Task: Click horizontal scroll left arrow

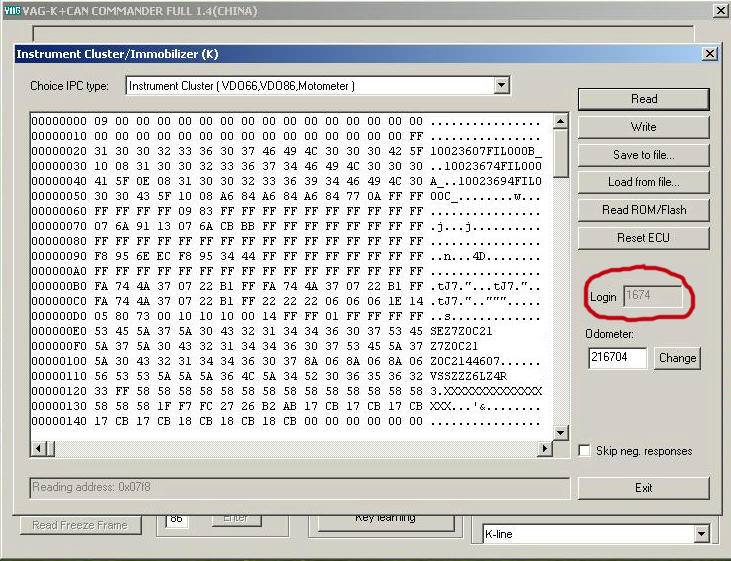Action: 38,449
